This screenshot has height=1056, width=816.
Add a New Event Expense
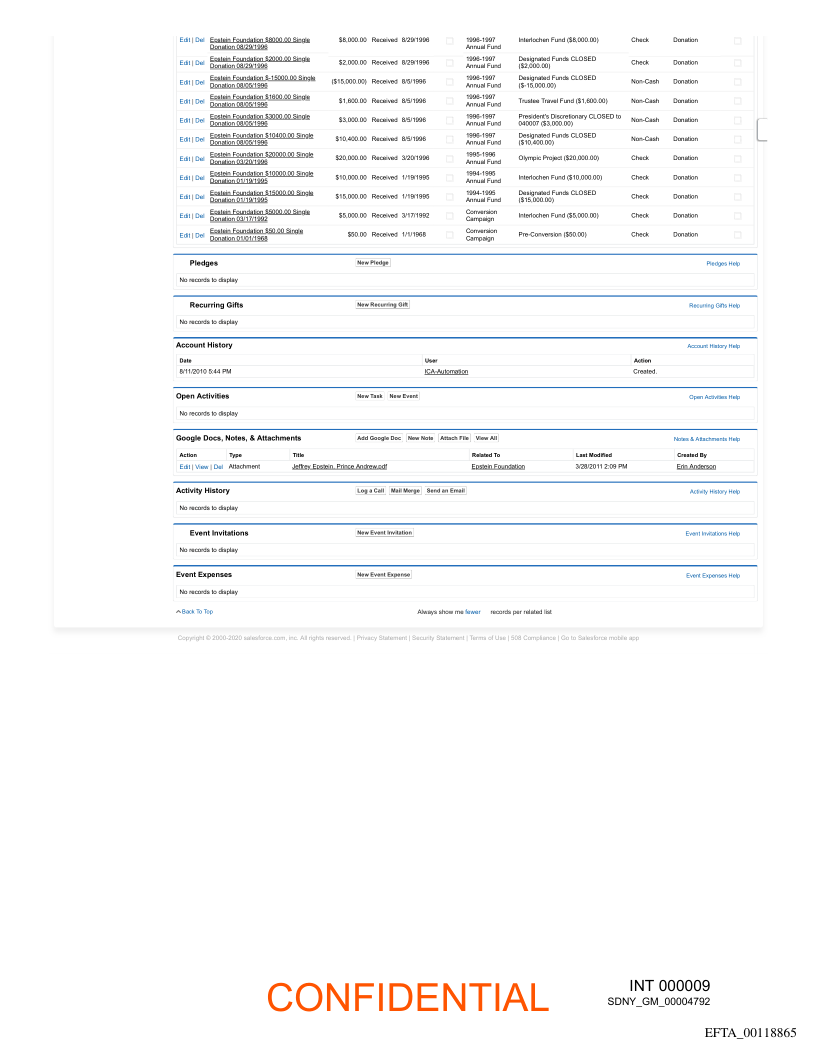point(384,575)
